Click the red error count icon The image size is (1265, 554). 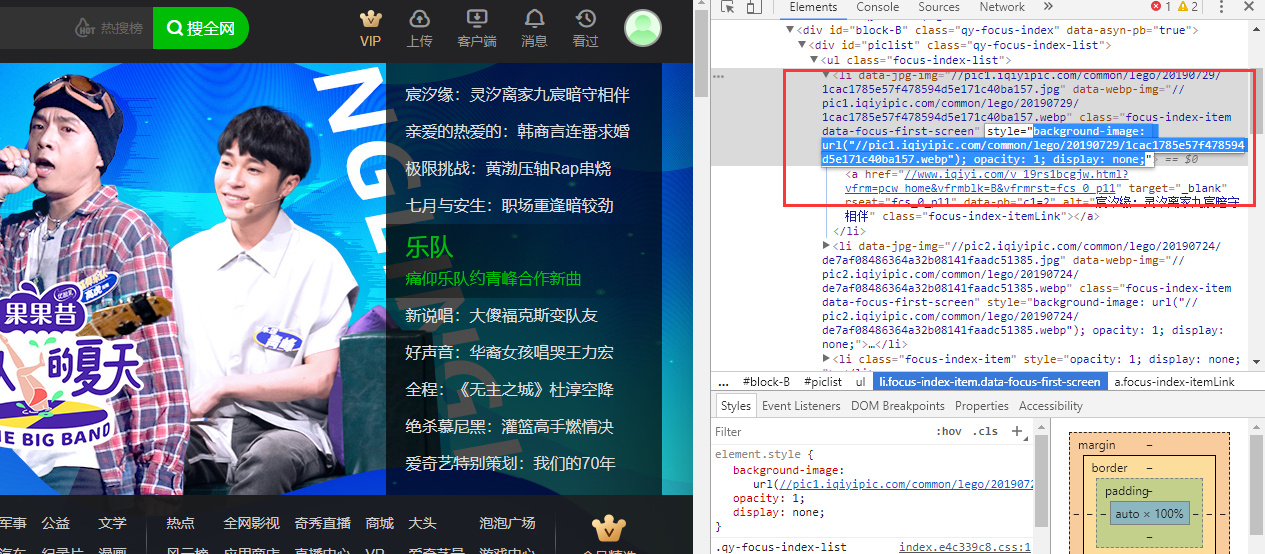pyautogui.click(x=1156, y=7)
